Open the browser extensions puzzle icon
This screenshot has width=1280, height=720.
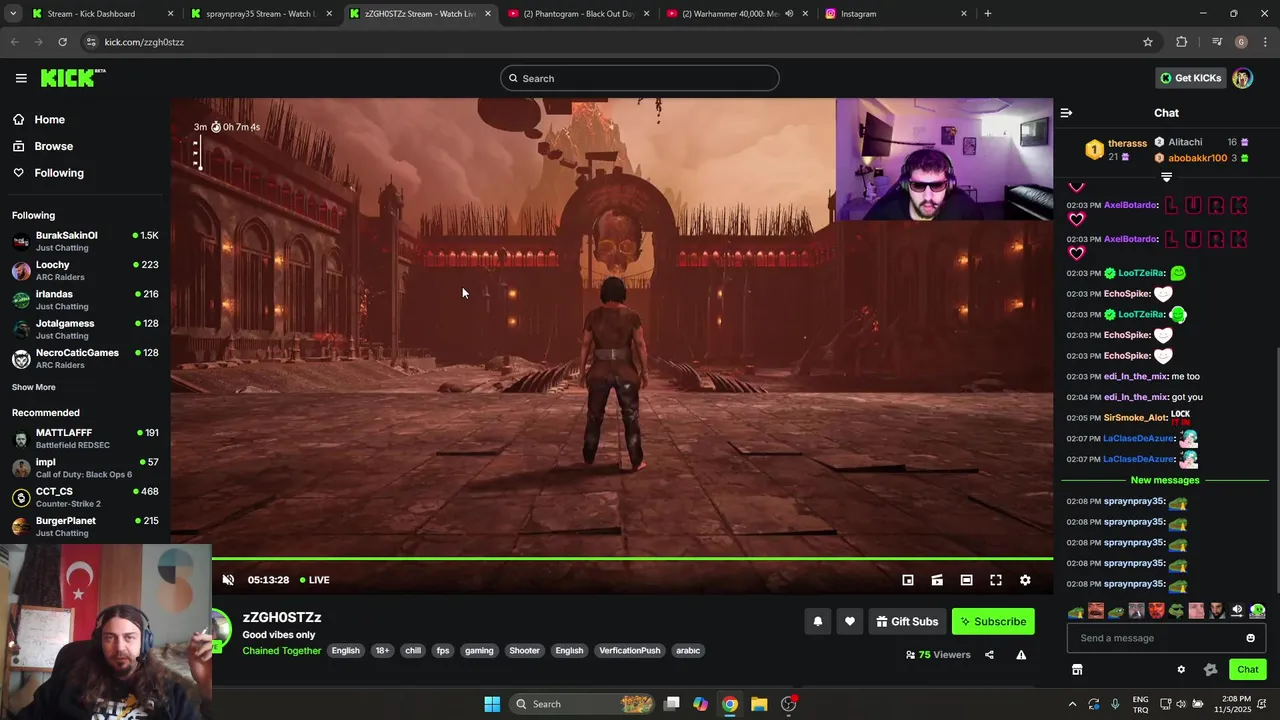[x=1182, y=42]
